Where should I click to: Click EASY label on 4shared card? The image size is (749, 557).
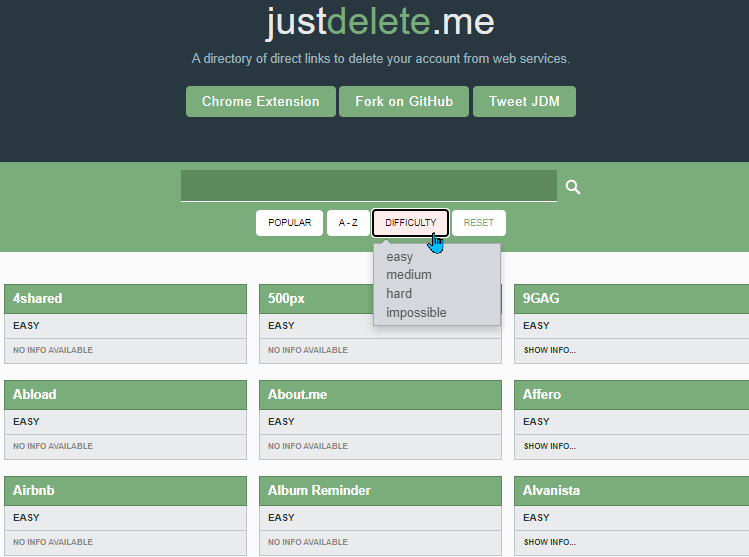click(x=26, y=326)
